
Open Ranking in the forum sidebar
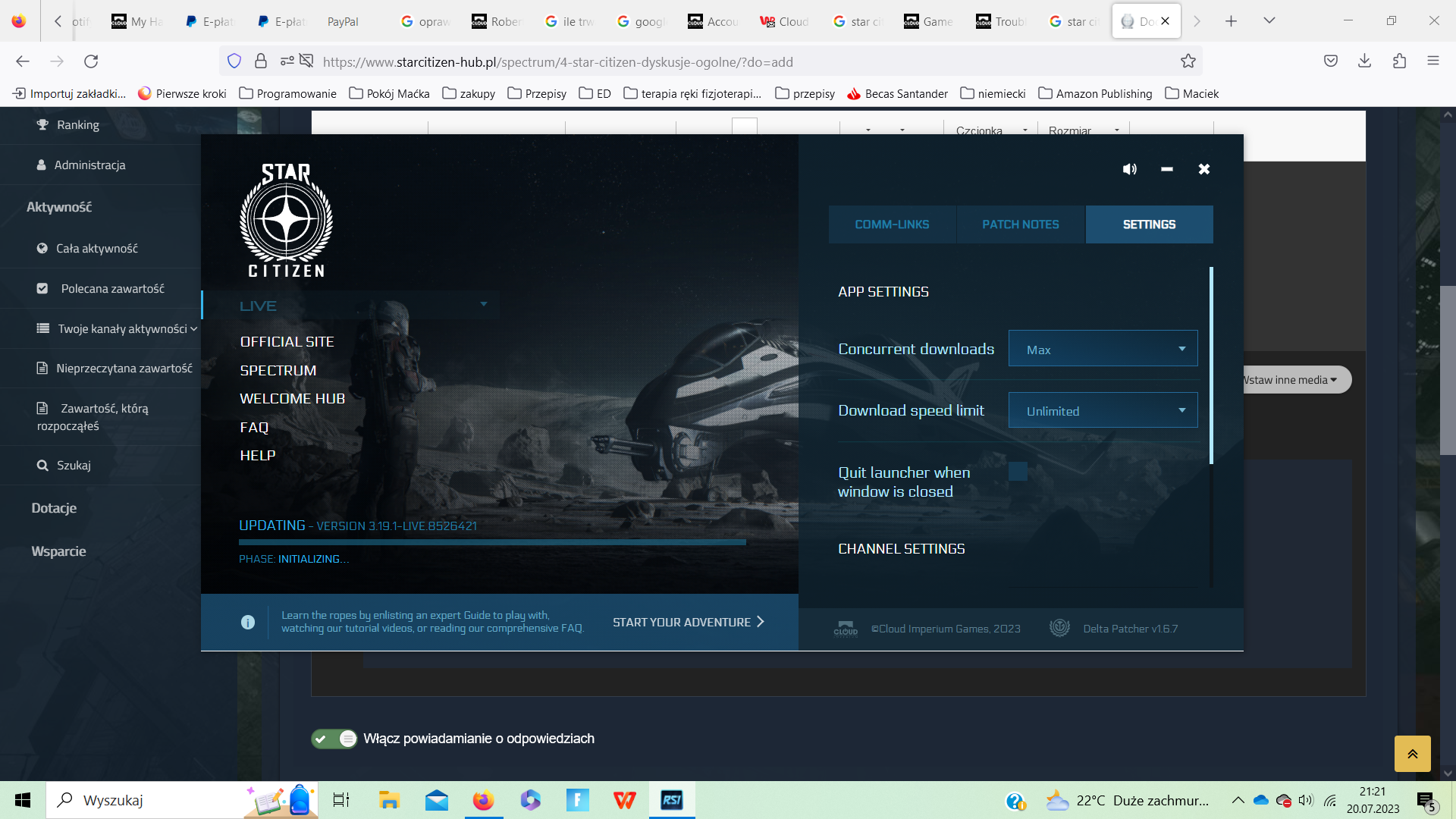pos(77,125)
